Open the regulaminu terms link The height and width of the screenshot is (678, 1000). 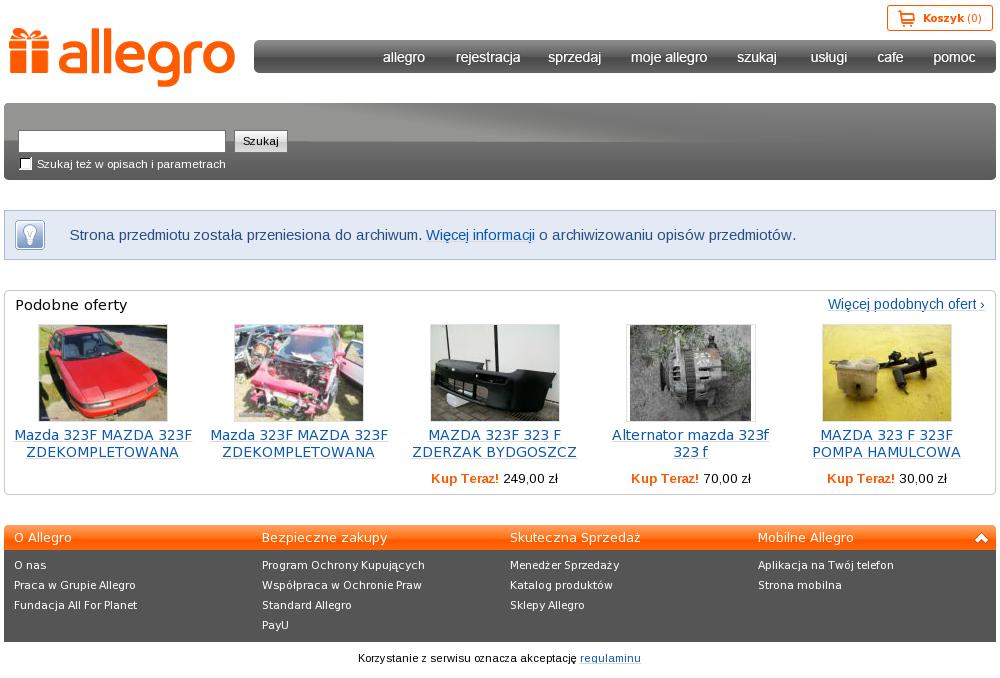(x=610, y=658)
